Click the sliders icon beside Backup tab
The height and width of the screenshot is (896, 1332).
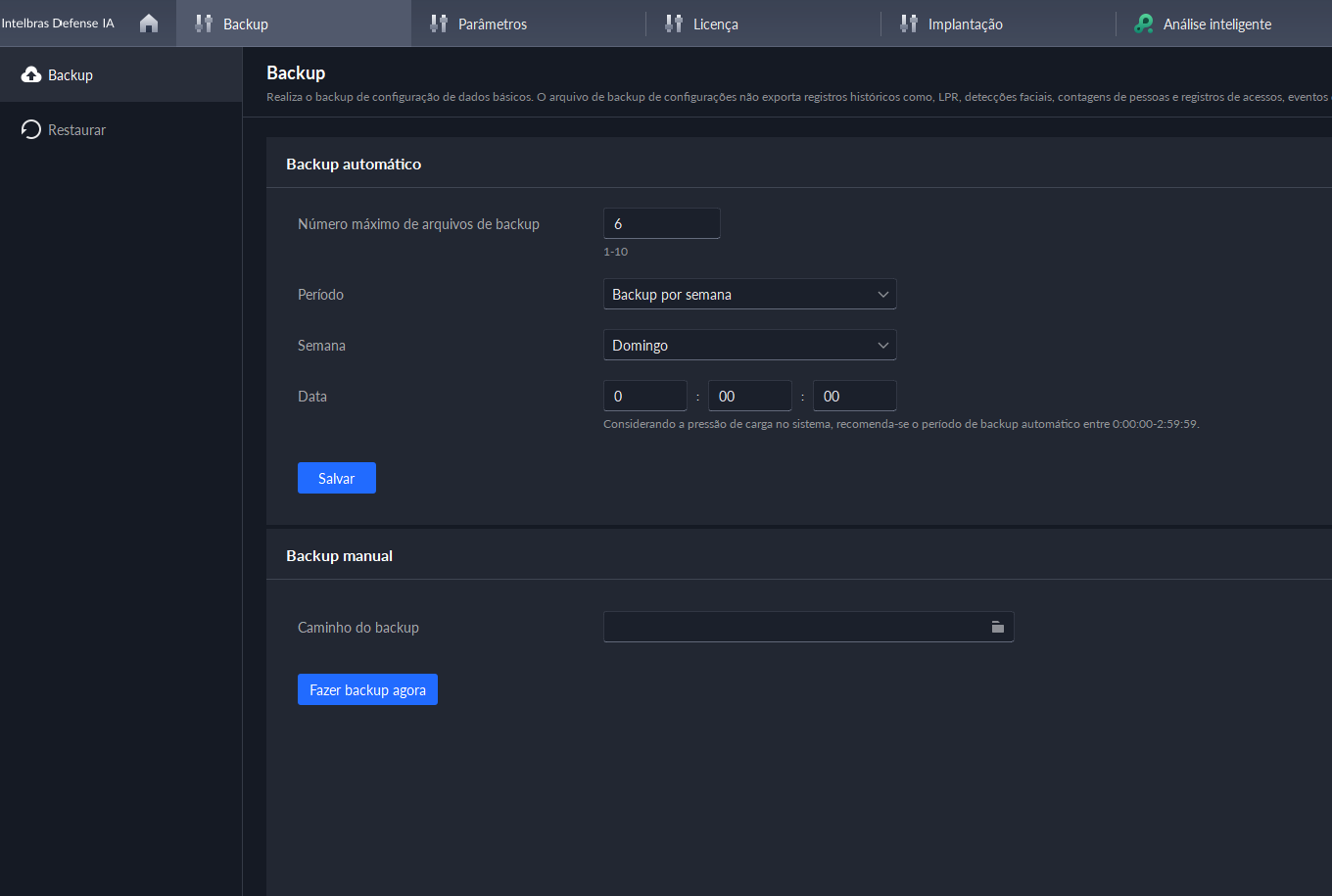(x=204, y=24)
